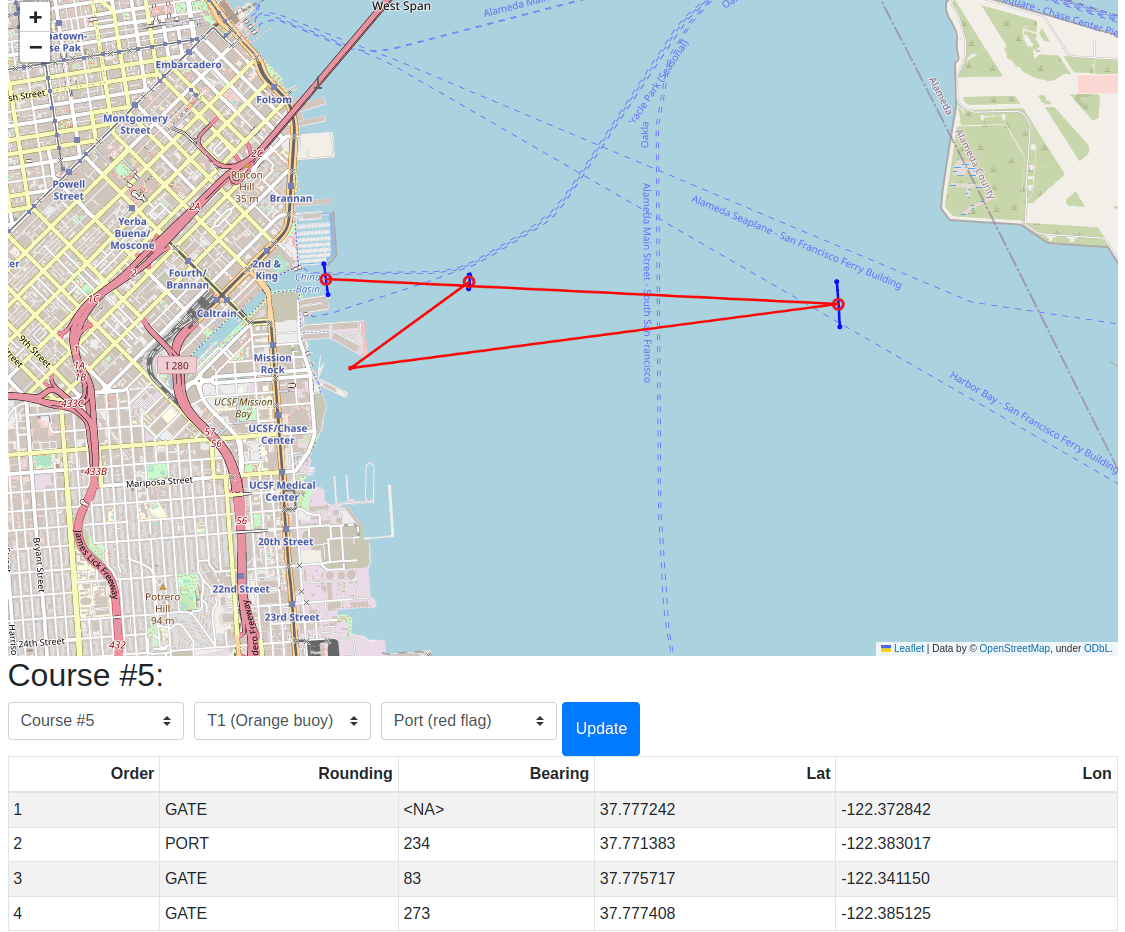Click the middle gate marker near the red line junction
Screen dimensions: 1125x932
click(469, 282)
